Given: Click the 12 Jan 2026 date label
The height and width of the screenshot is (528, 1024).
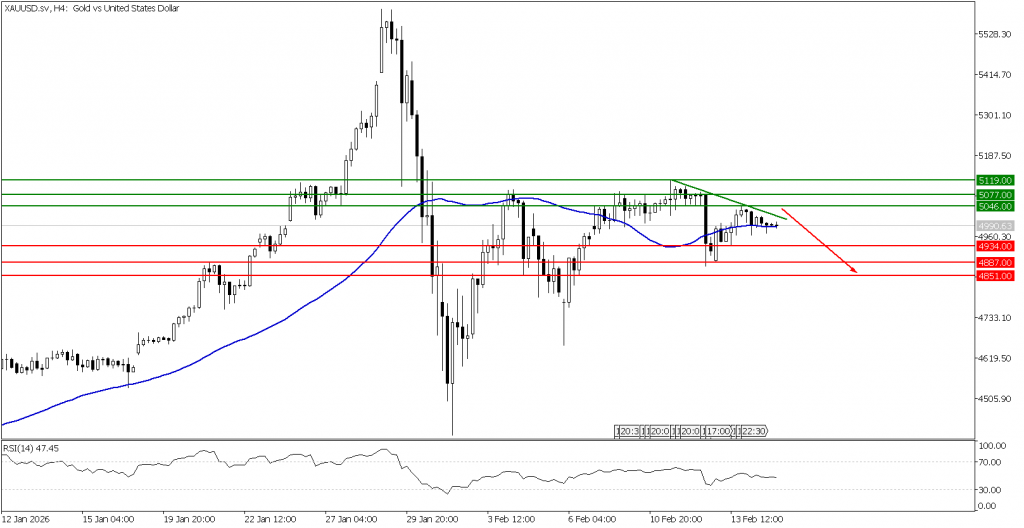Looking at the screenshot, I should (28, 520).
